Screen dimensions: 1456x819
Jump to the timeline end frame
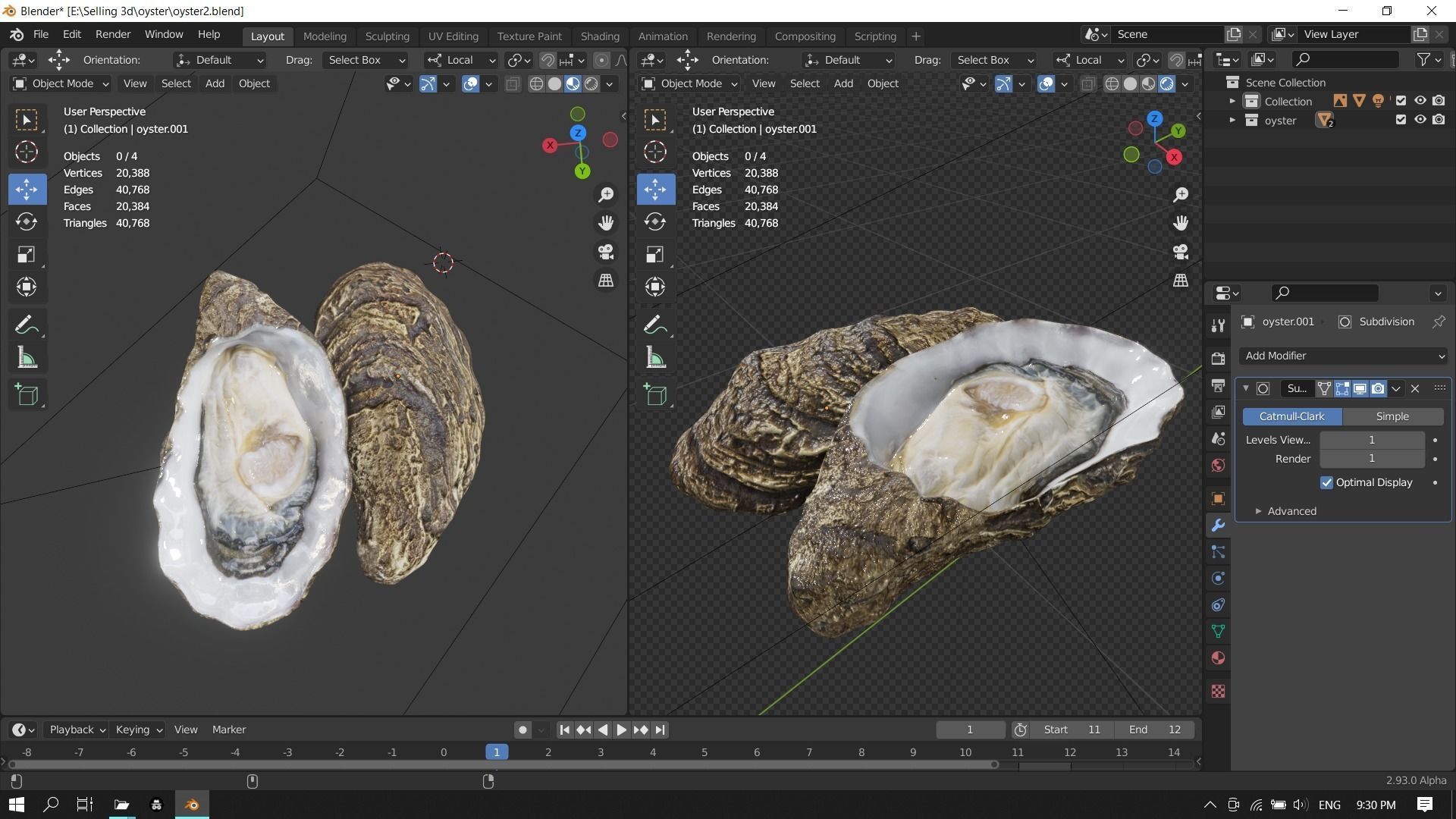(660, 730)
